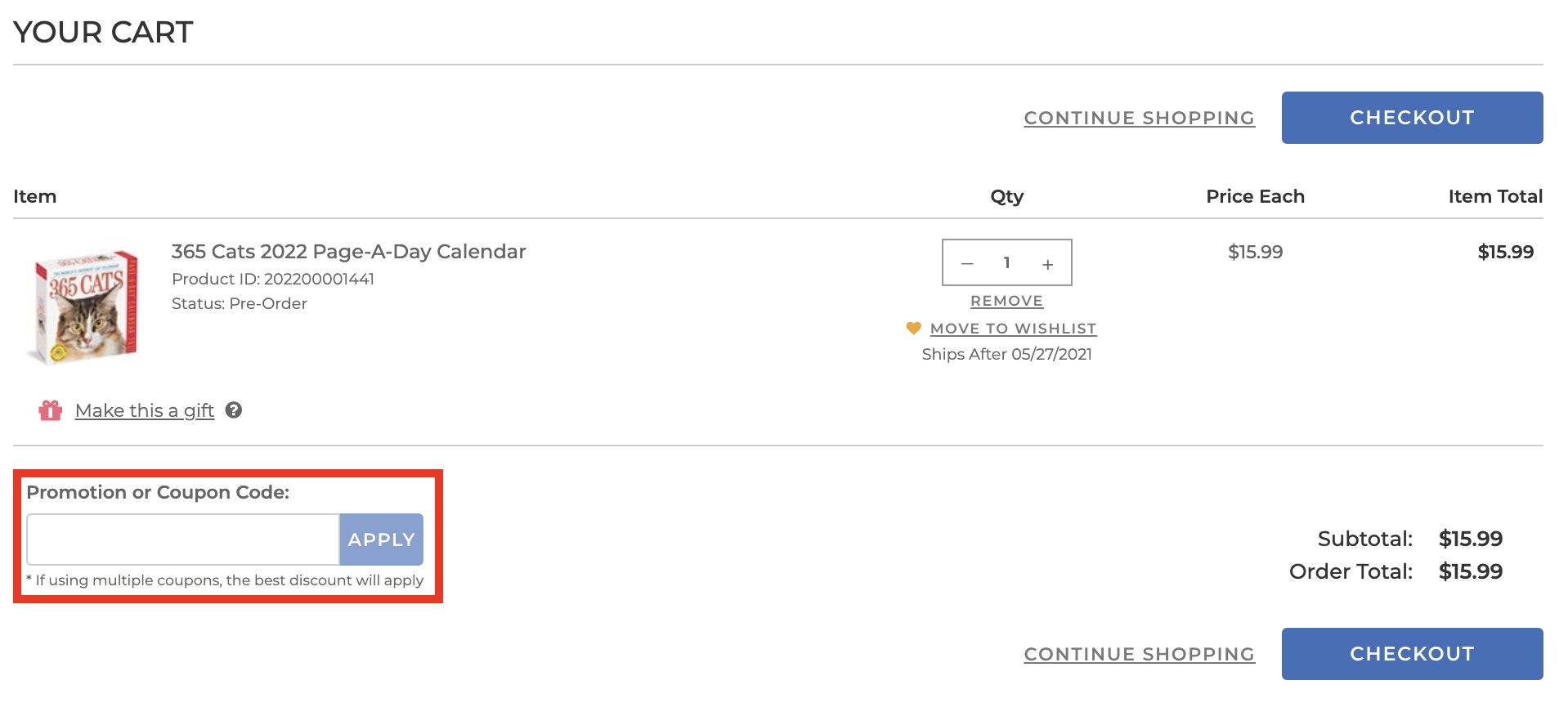Click the Make this a gift link
The image size is (1568, 703).
(145, 410)
